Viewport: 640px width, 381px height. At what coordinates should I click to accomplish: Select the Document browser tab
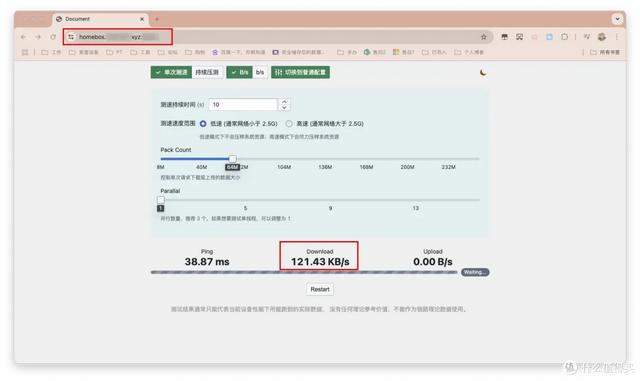coord(100,19)
